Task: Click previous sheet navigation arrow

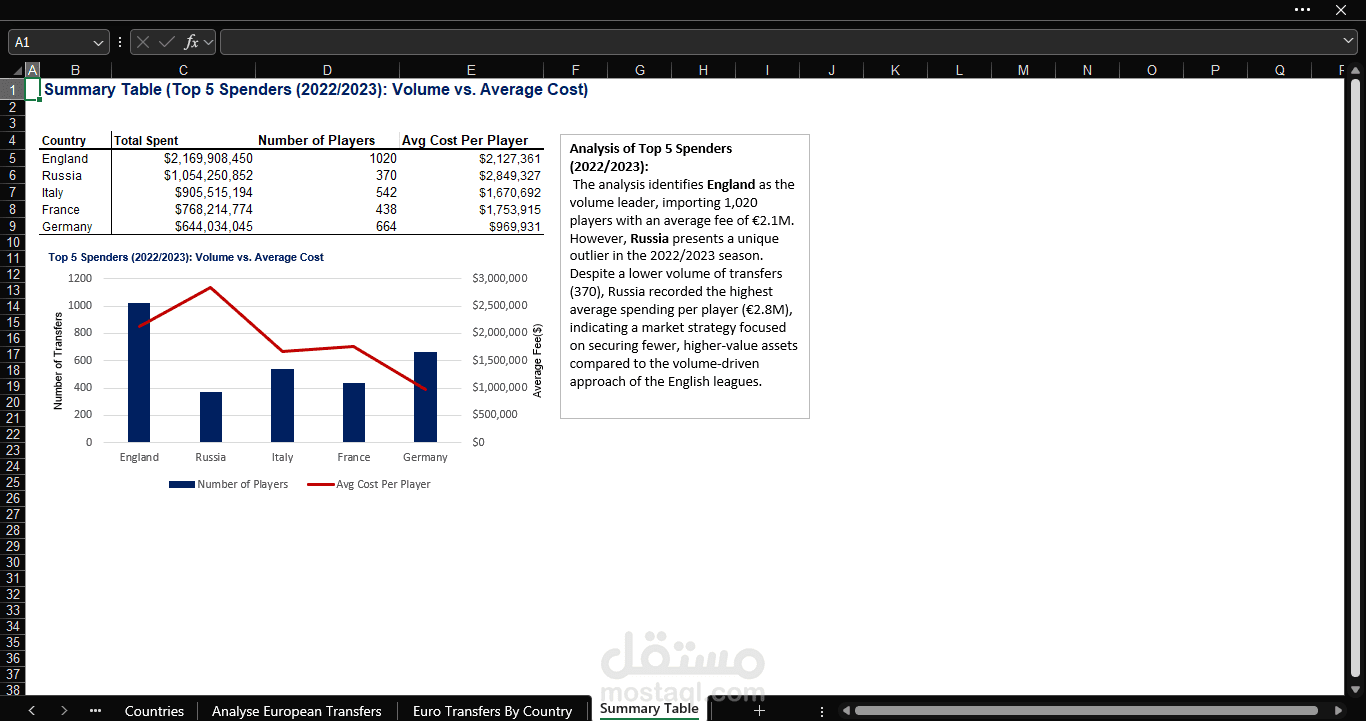Action: coord(31,710)
